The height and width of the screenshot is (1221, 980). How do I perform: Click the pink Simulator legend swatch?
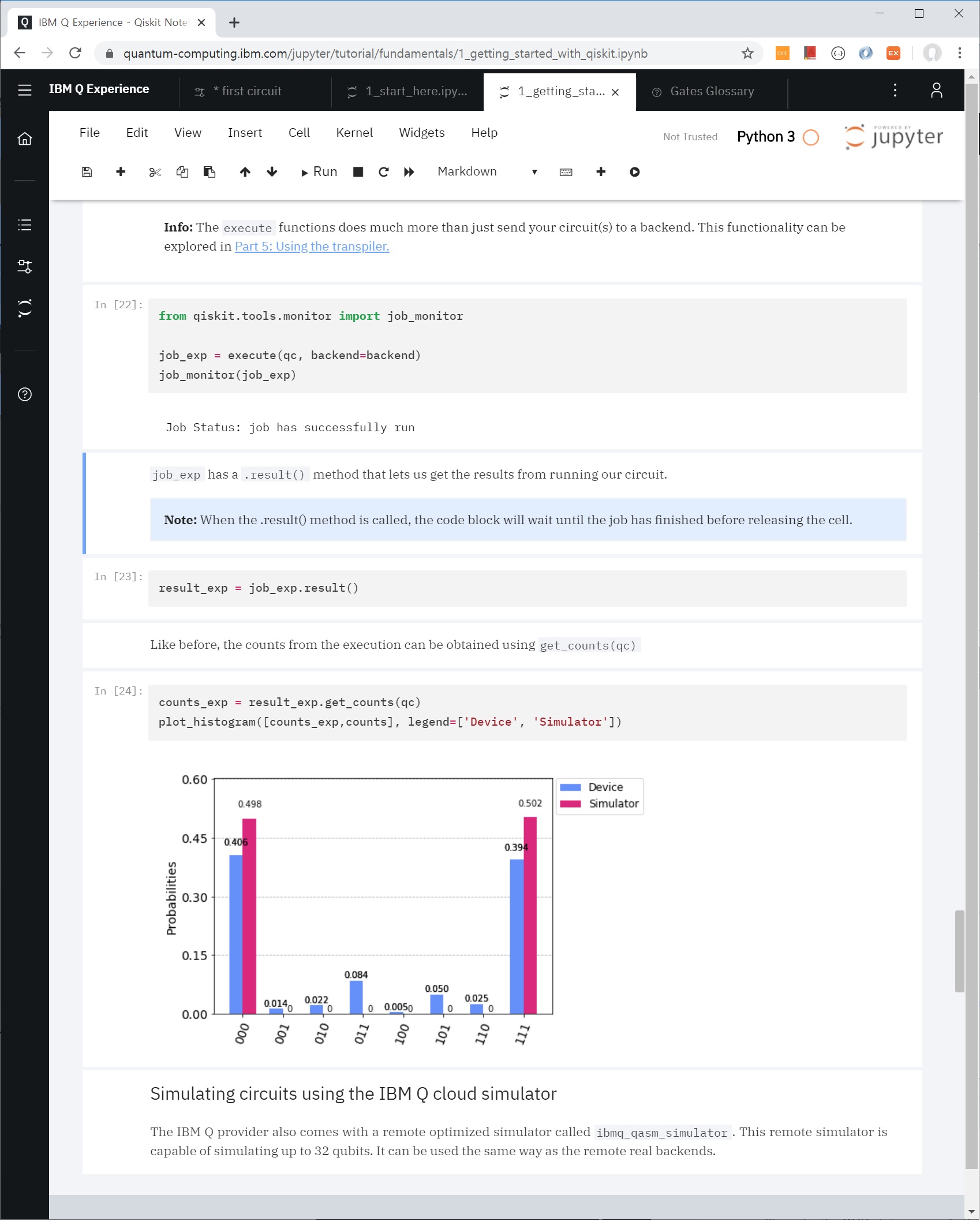[x=570, y=804]
